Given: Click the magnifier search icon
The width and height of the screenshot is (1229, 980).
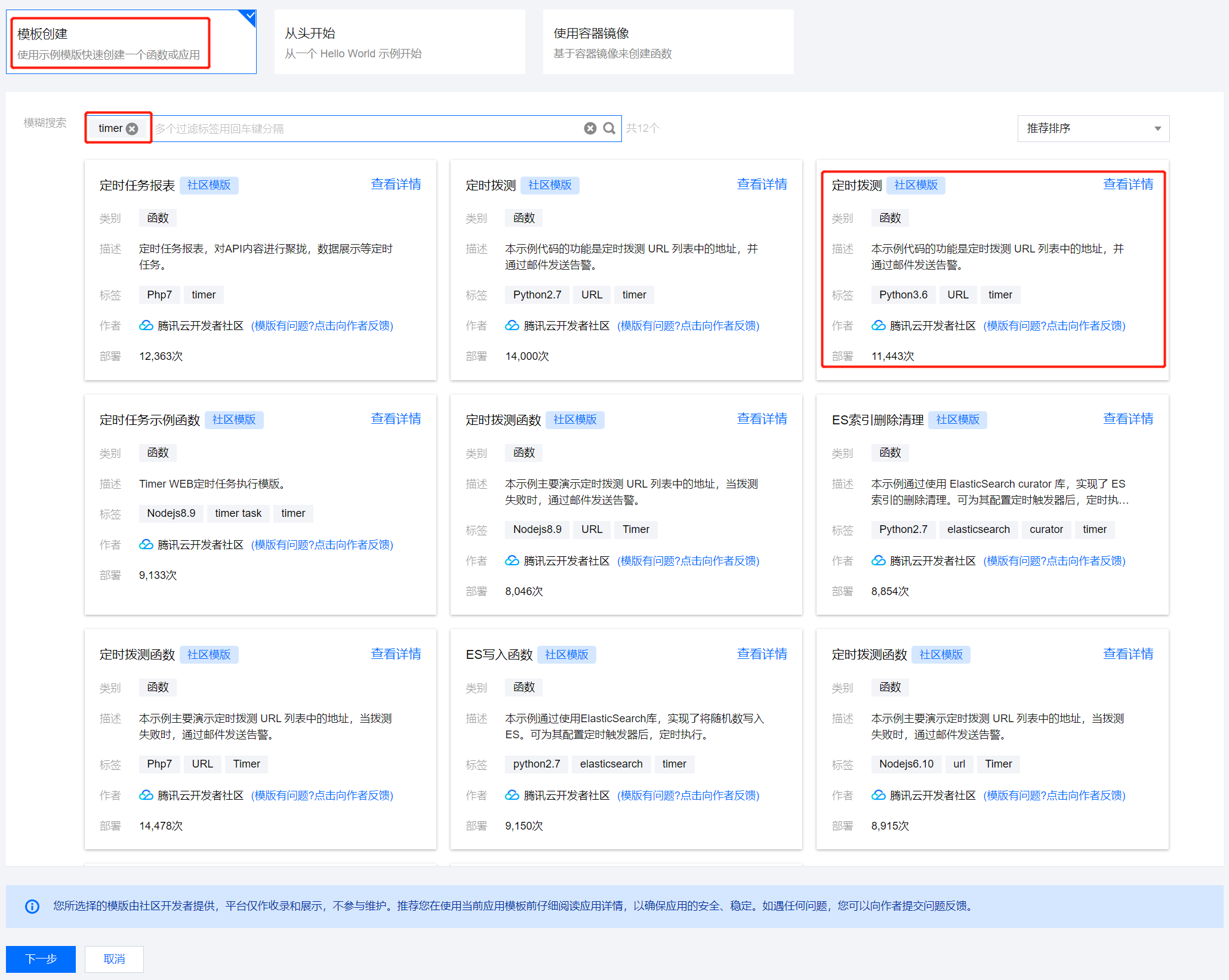Looking at the screenshot, I should point(609,128).
